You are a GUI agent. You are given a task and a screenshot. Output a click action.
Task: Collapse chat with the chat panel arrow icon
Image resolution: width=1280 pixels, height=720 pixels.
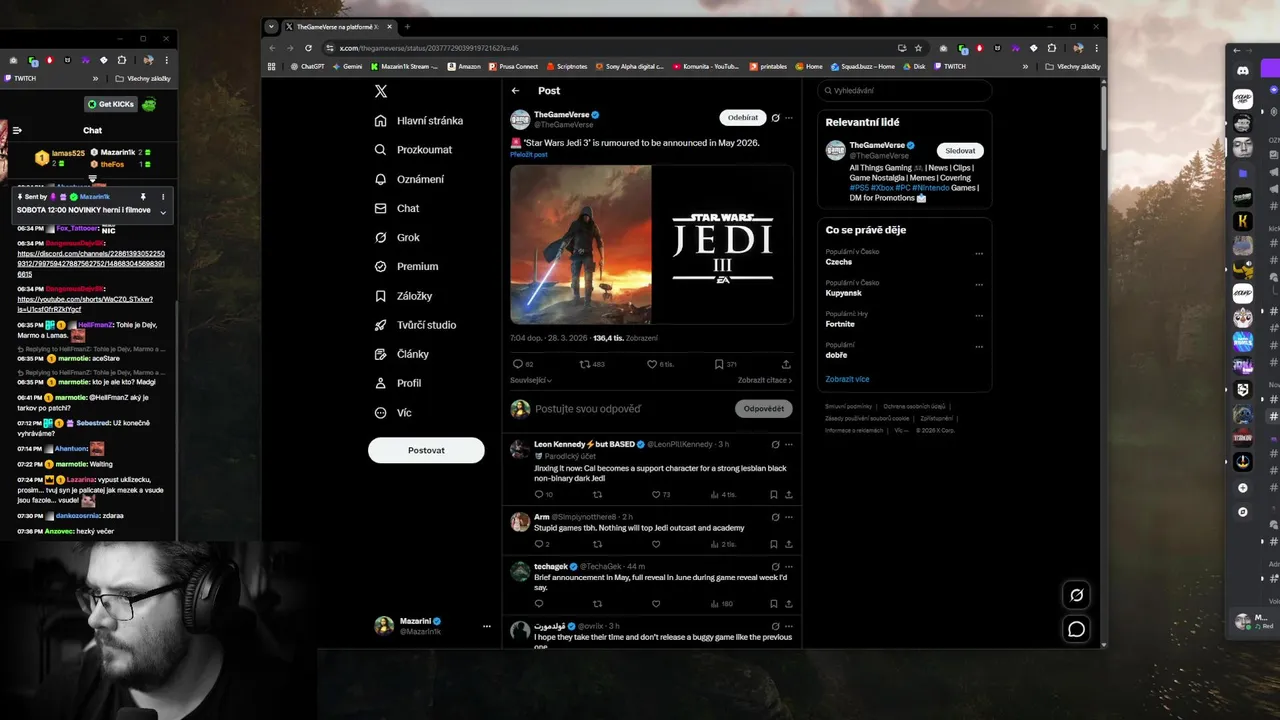(x=17, y=130)
